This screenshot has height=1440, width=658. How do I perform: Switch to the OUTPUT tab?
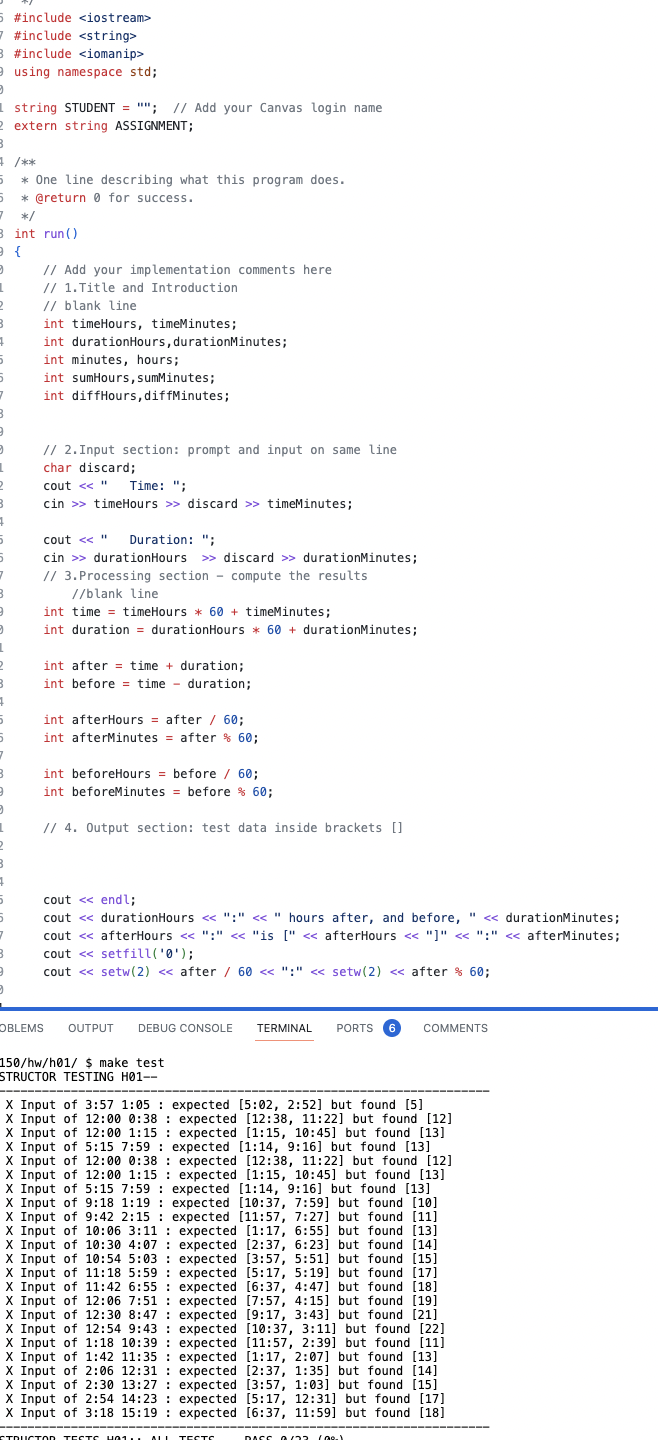[90, 1028]
